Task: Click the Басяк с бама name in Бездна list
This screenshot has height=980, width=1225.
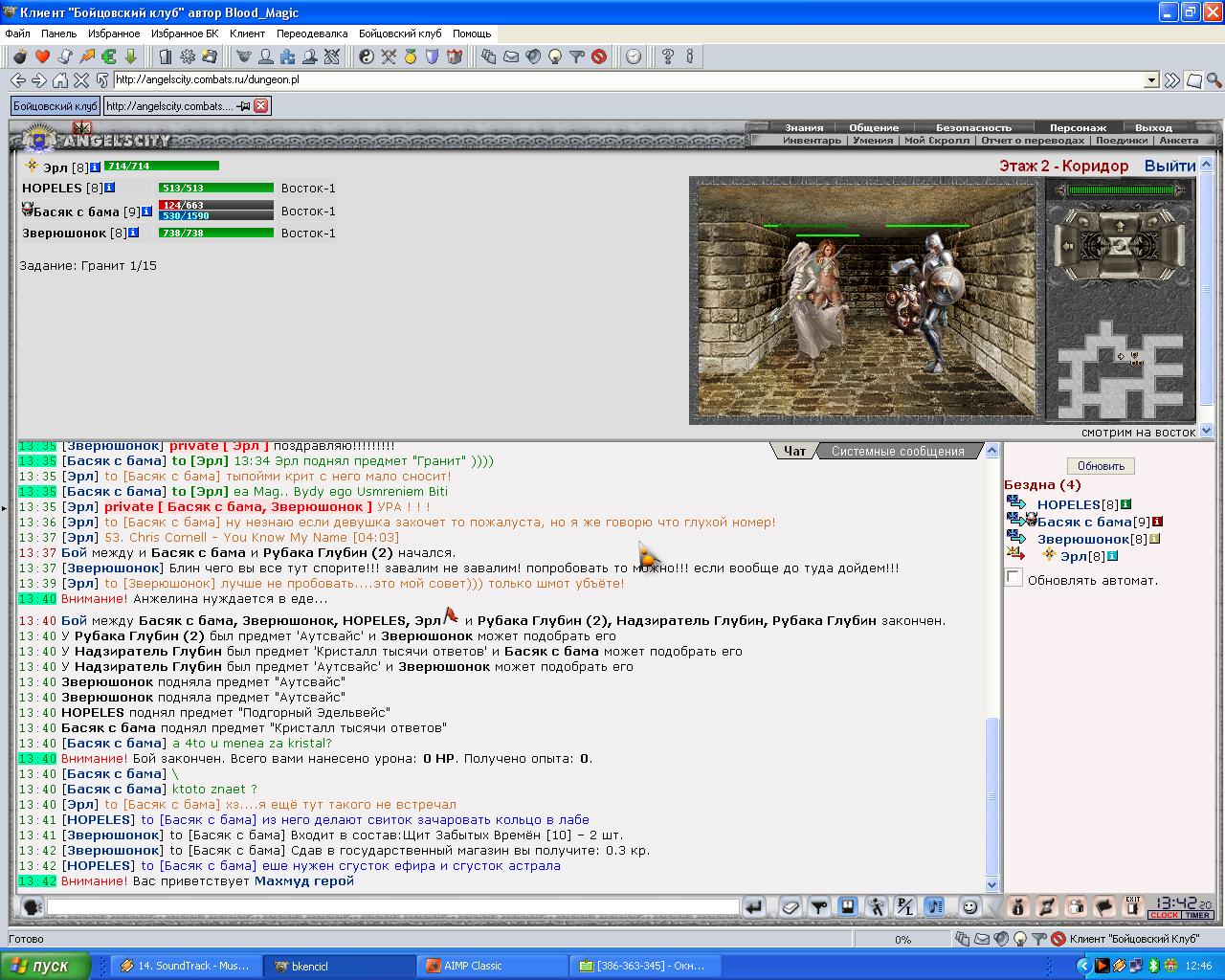Action: pyautogui.click(x=1084, y=522)
